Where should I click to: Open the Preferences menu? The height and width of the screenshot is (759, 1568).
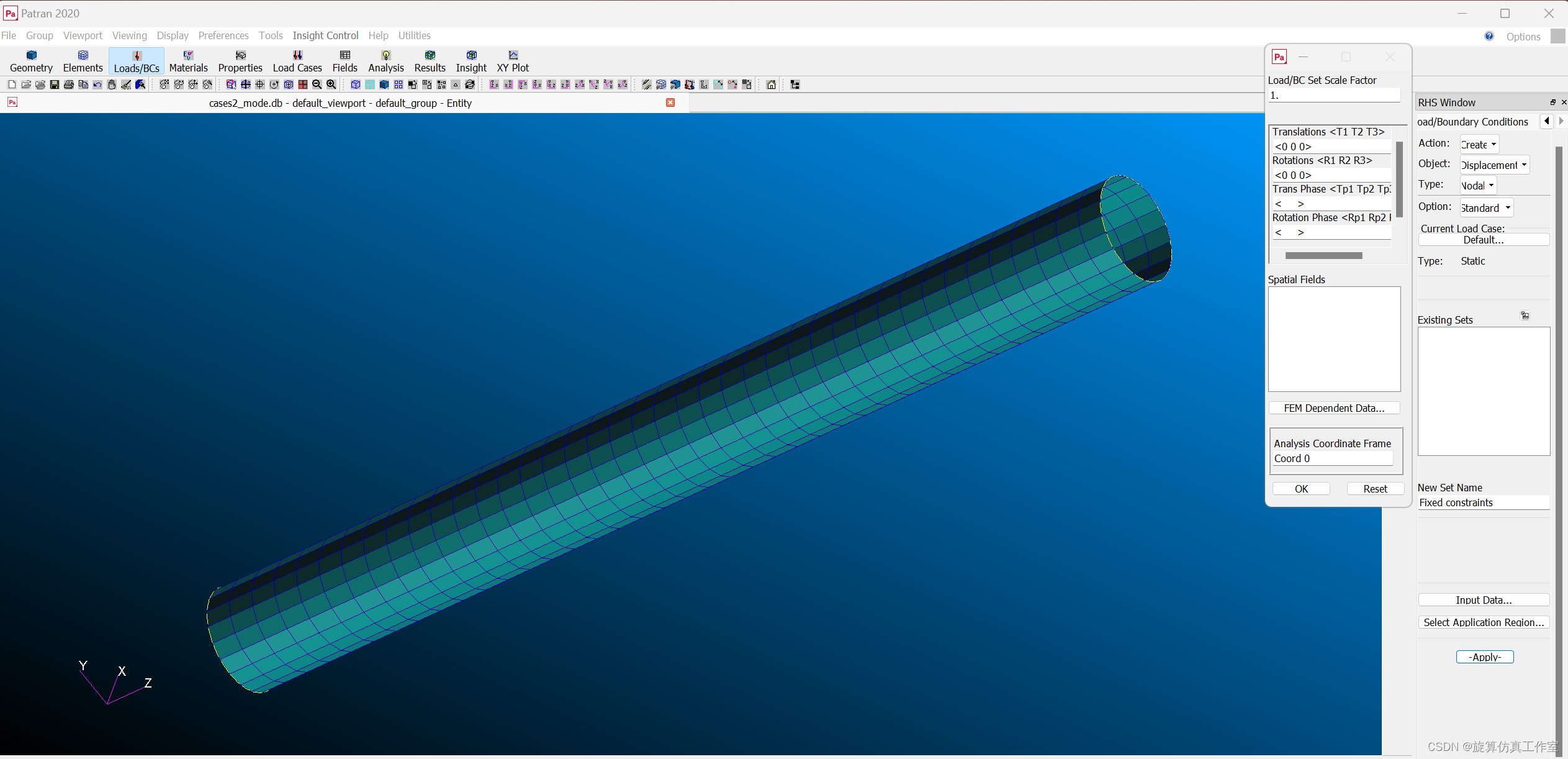point(223,35)
